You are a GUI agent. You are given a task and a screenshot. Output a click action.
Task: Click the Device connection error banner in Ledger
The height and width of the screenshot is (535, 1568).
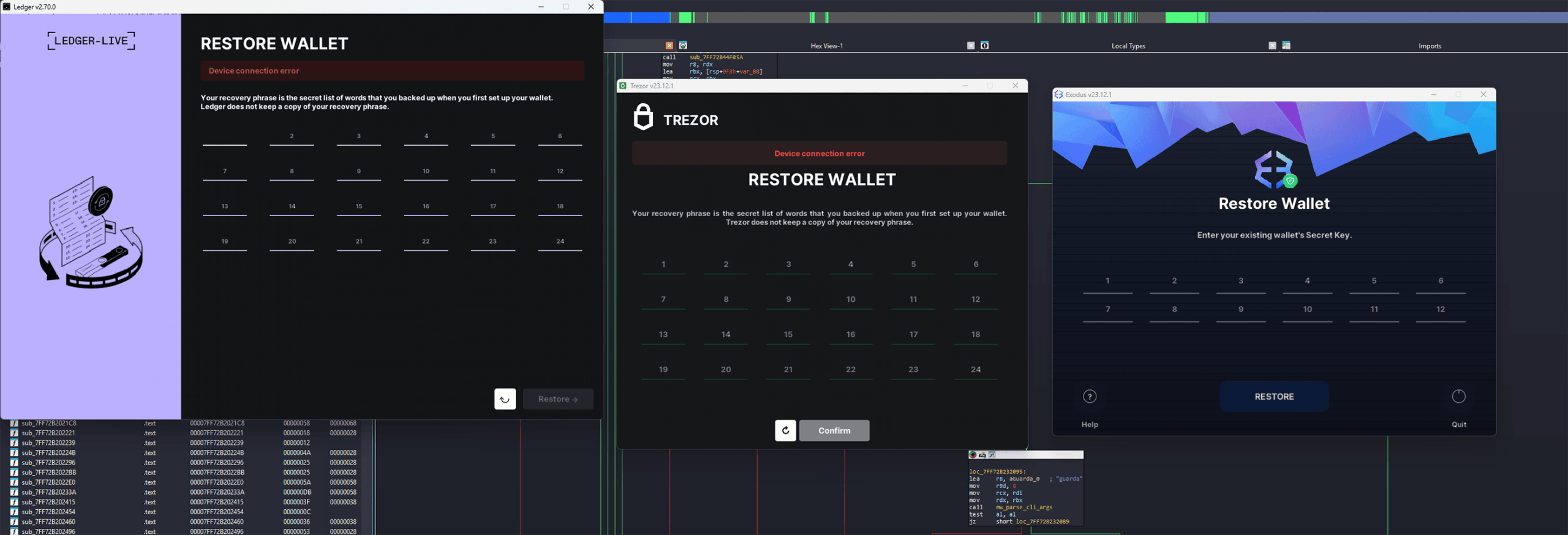click(x=392, y=71)
